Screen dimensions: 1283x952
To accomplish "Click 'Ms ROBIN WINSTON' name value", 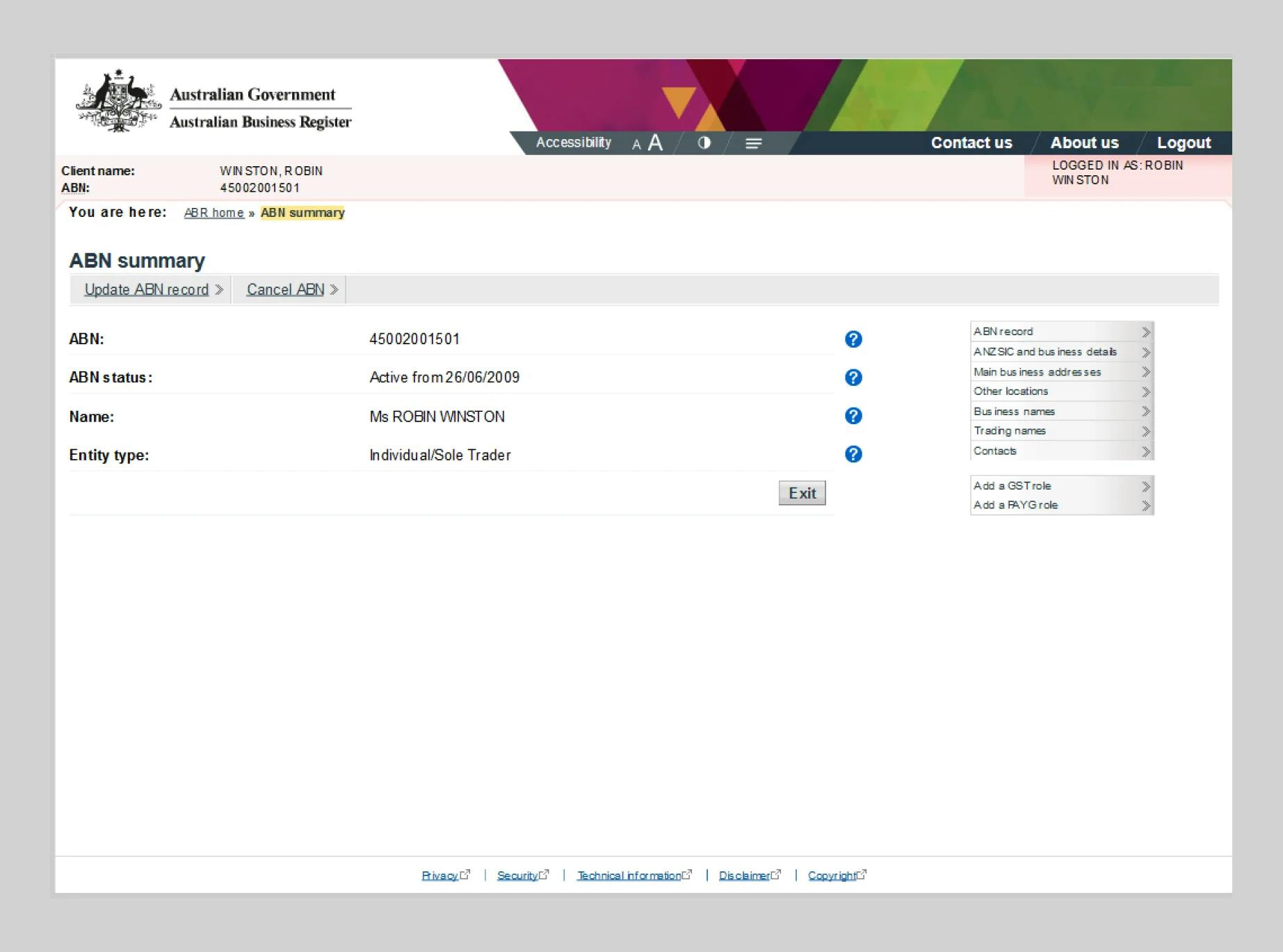I will pyautogui.click(x=437, y=417).
